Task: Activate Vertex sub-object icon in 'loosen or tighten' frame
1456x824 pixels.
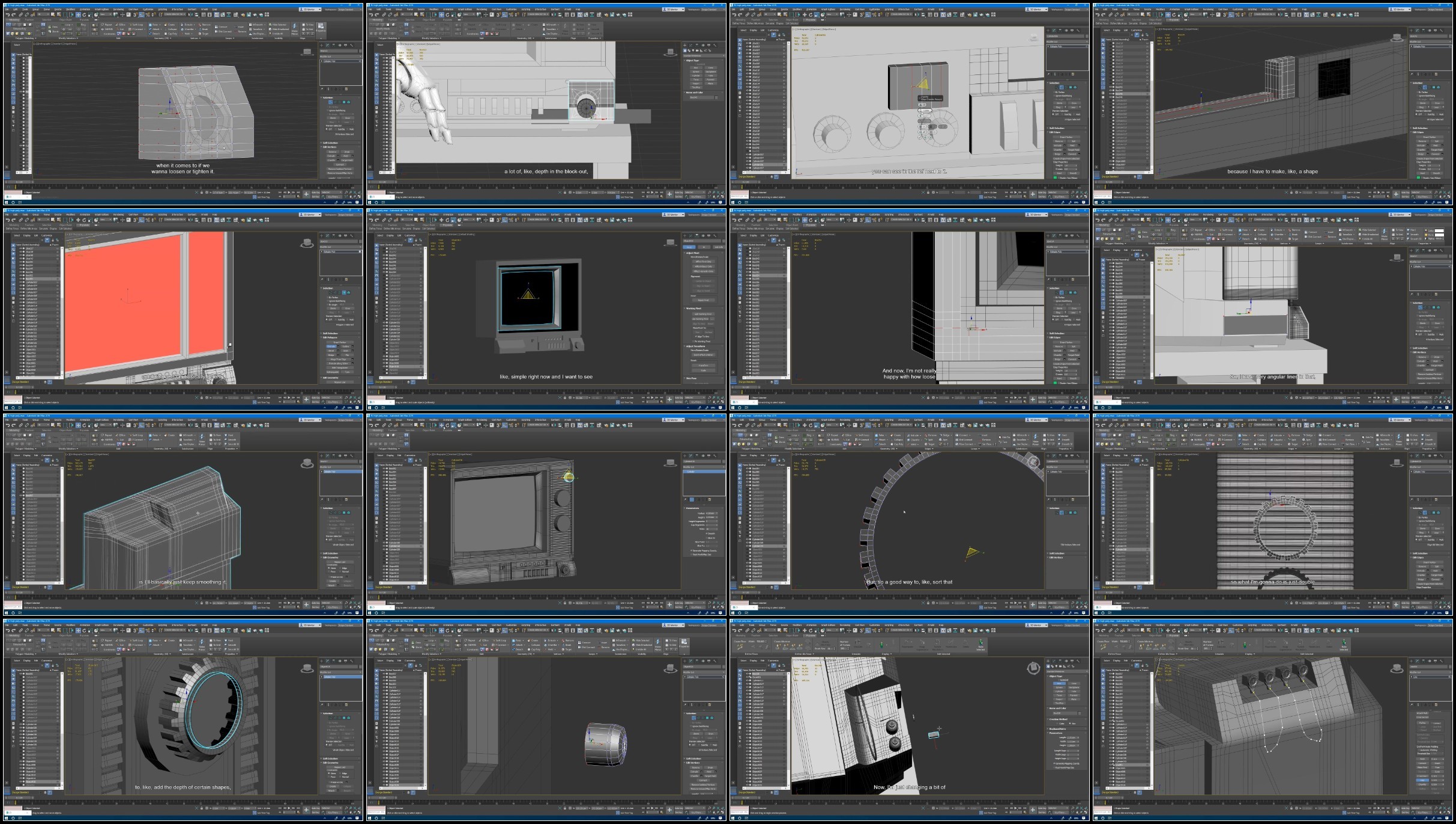Action: (330, 103)
